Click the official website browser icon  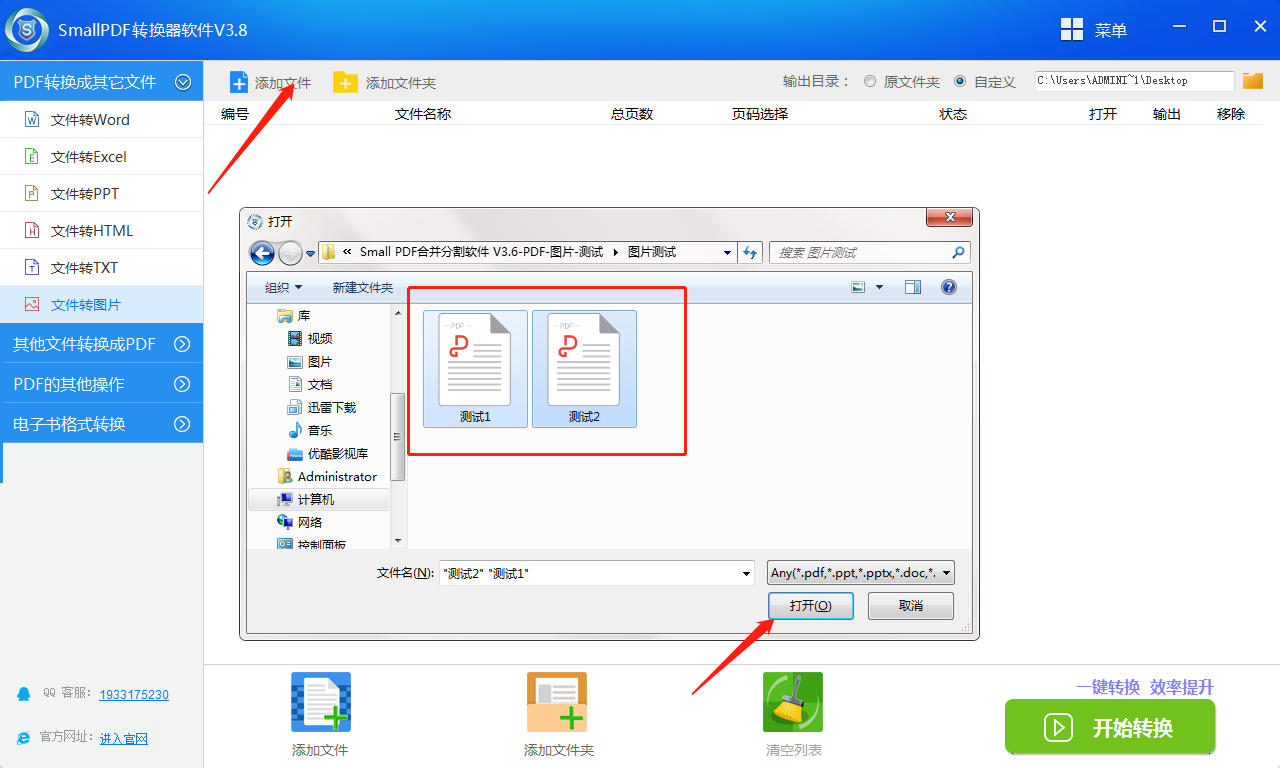(24, 738)
